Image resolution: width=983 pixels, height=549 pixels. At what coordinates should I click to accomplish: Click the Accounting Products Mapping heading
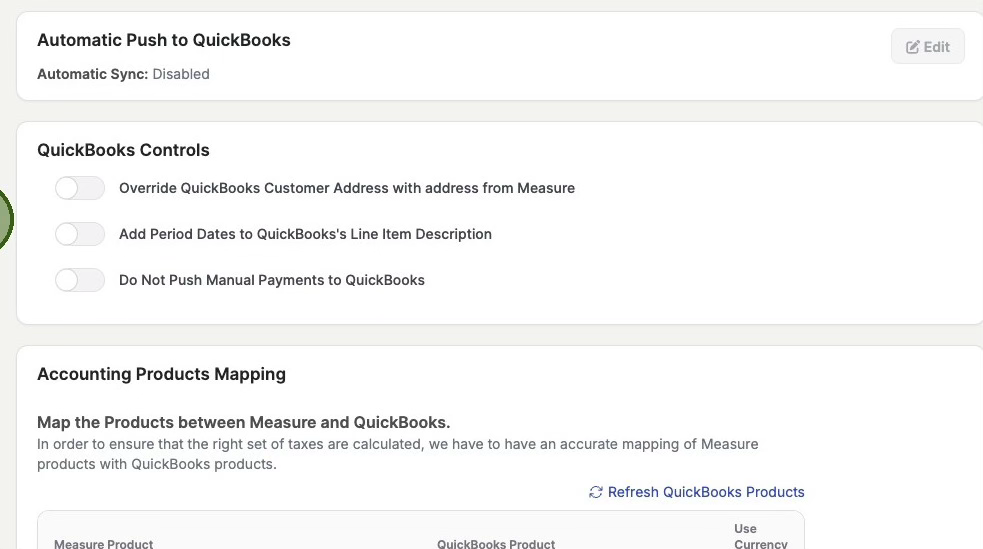click(x=161, y=374)
